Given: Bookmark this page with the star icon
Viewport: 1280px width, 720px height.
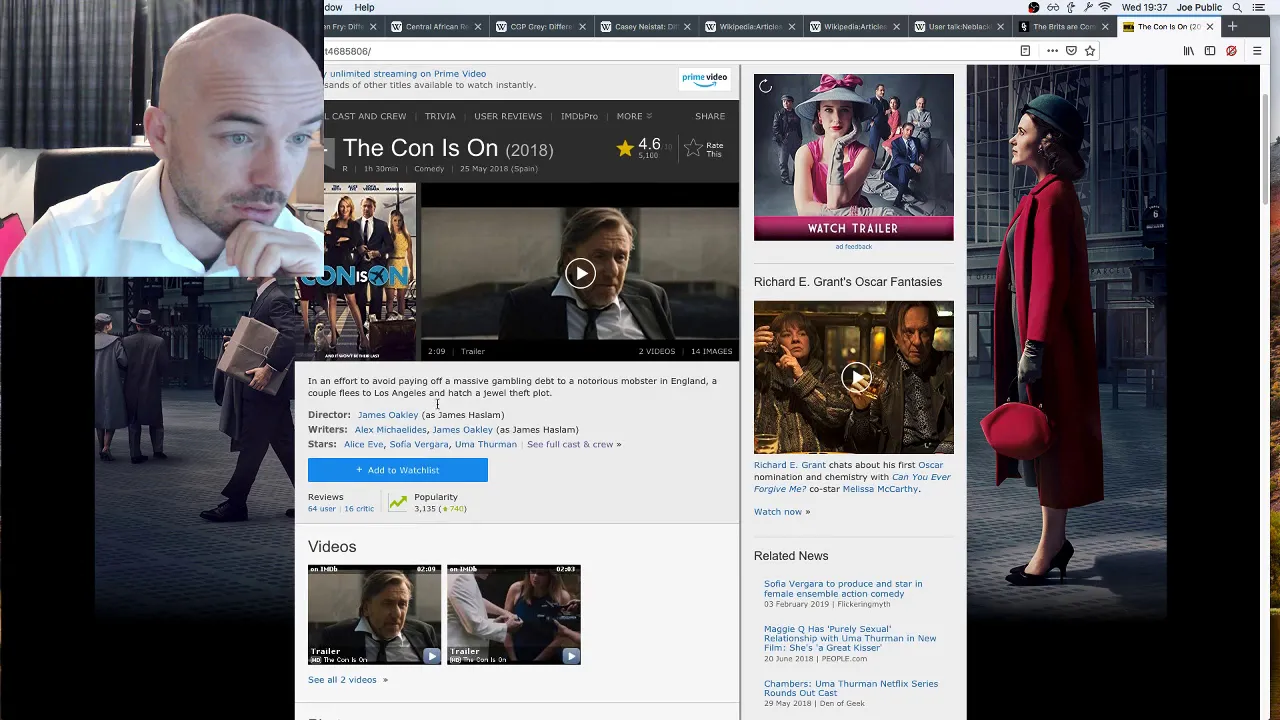Looking at the screenshot, I should tap(1090, 51).
